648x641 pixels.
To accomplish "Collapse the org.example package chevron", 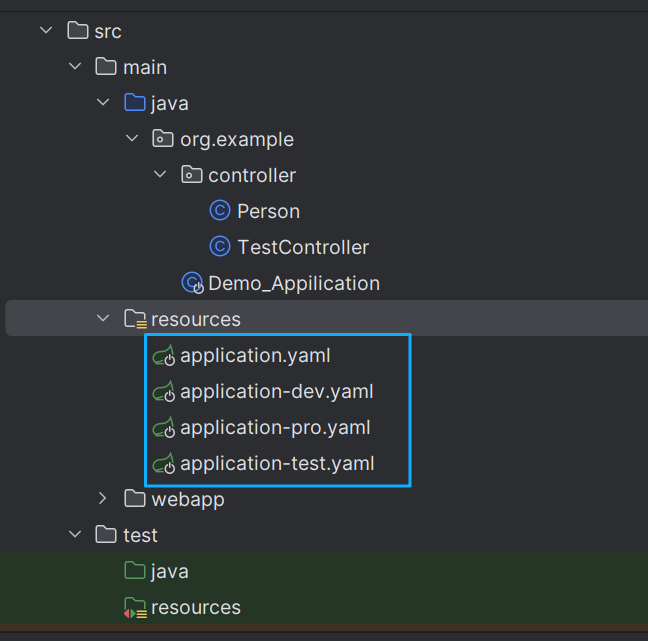I will pyautogui.click(x=132, y=138).
